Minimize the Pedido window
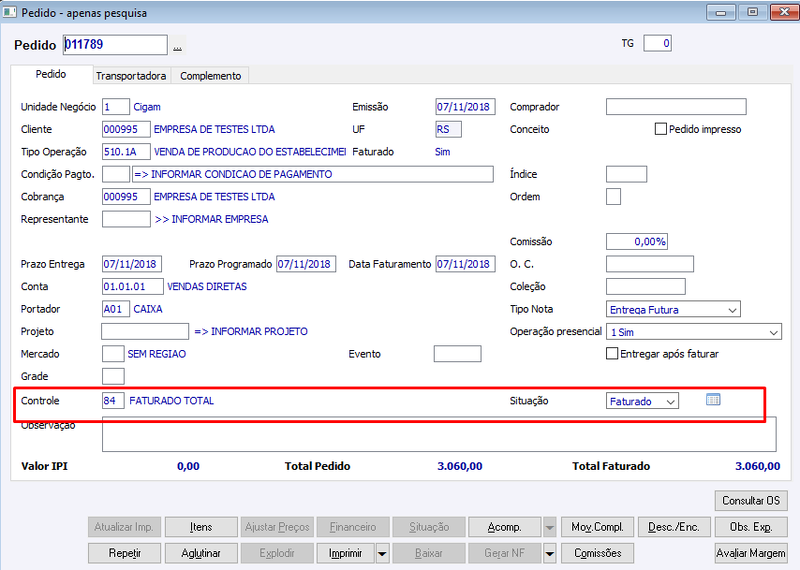The height and width of the screenshot is (570, 800). coord(721,12)
